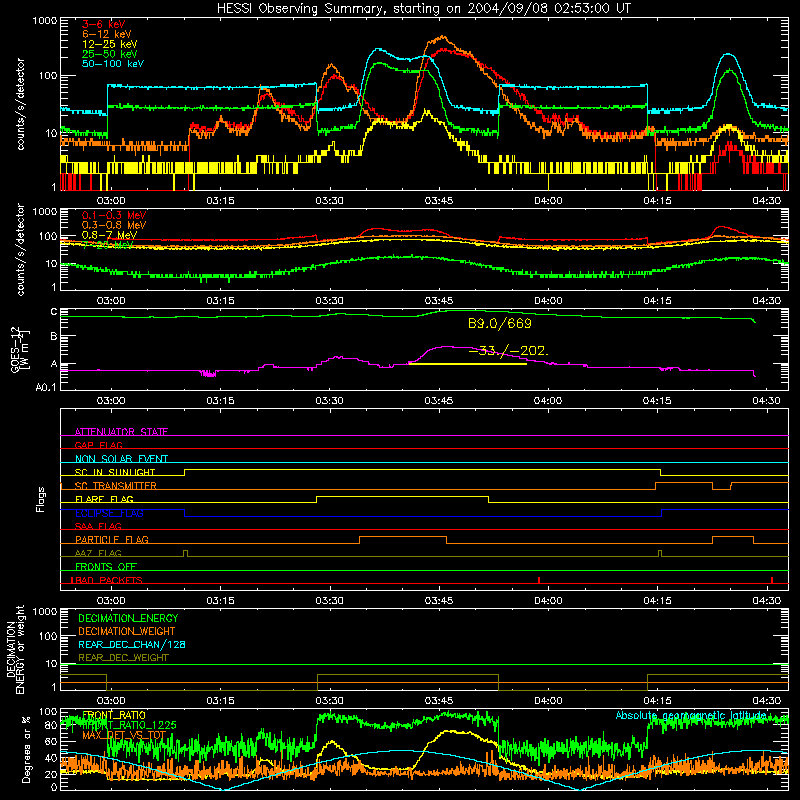Select the 3-6 keV legend label
The image size is (800, 800).
click(104, 24)
